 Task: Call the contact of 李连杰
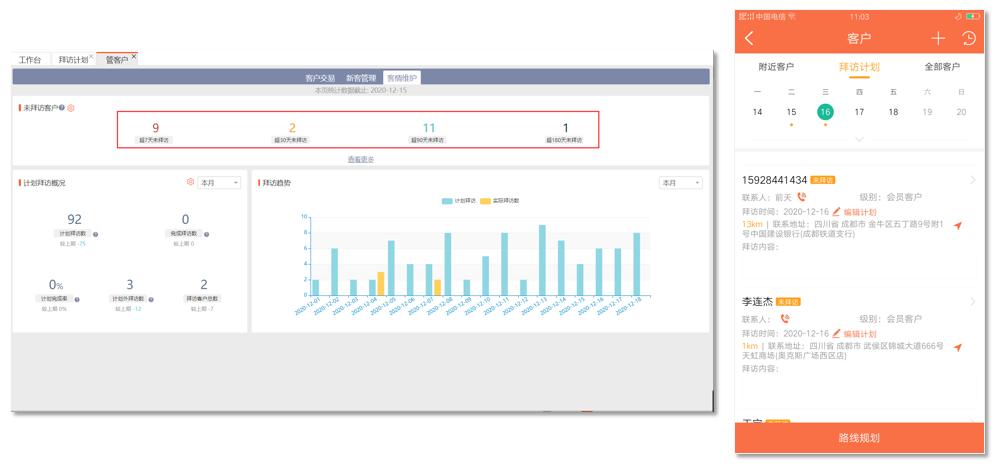(x=786, y=319)
